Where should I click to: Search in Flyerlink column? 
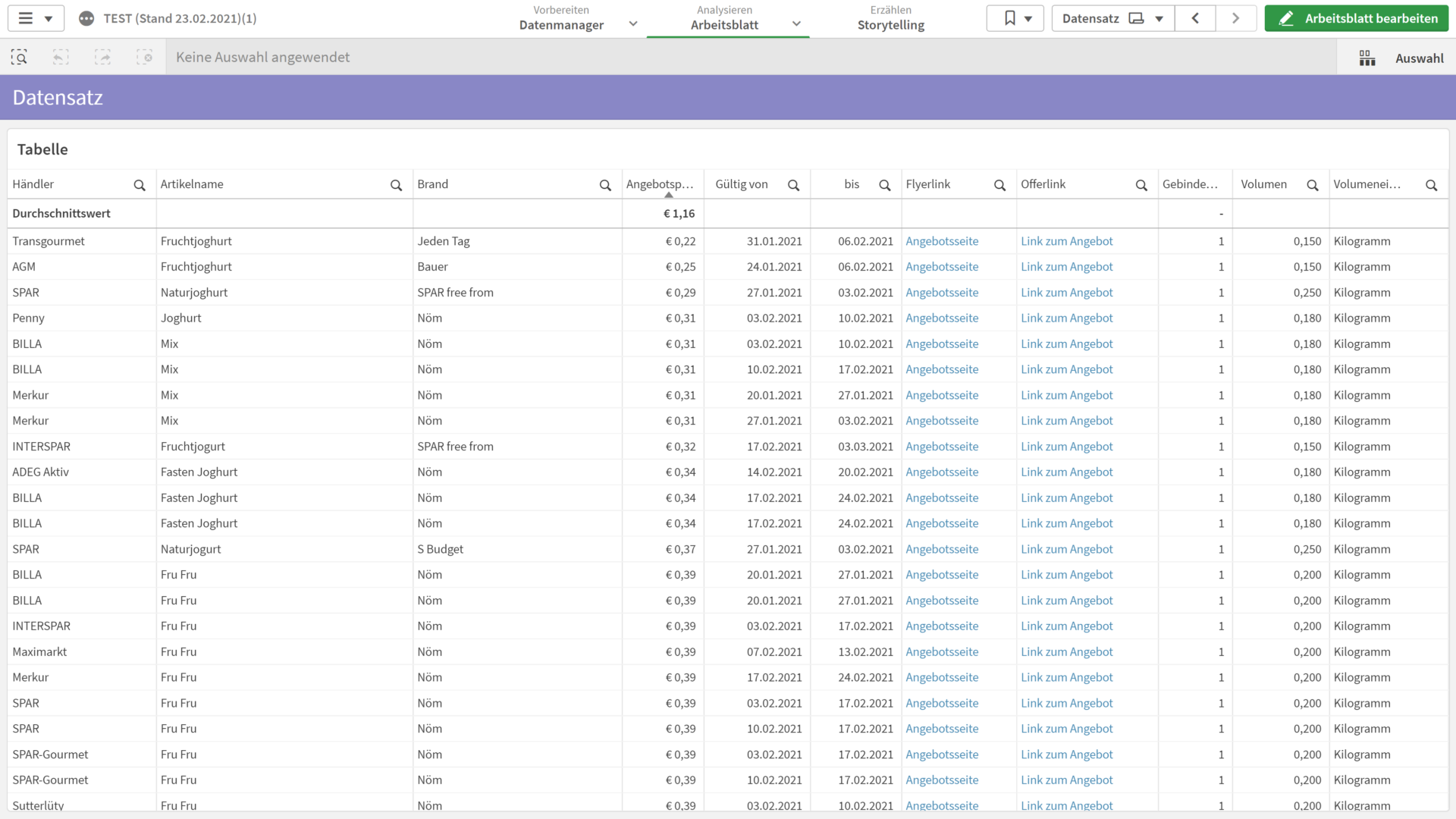point(999,185)
